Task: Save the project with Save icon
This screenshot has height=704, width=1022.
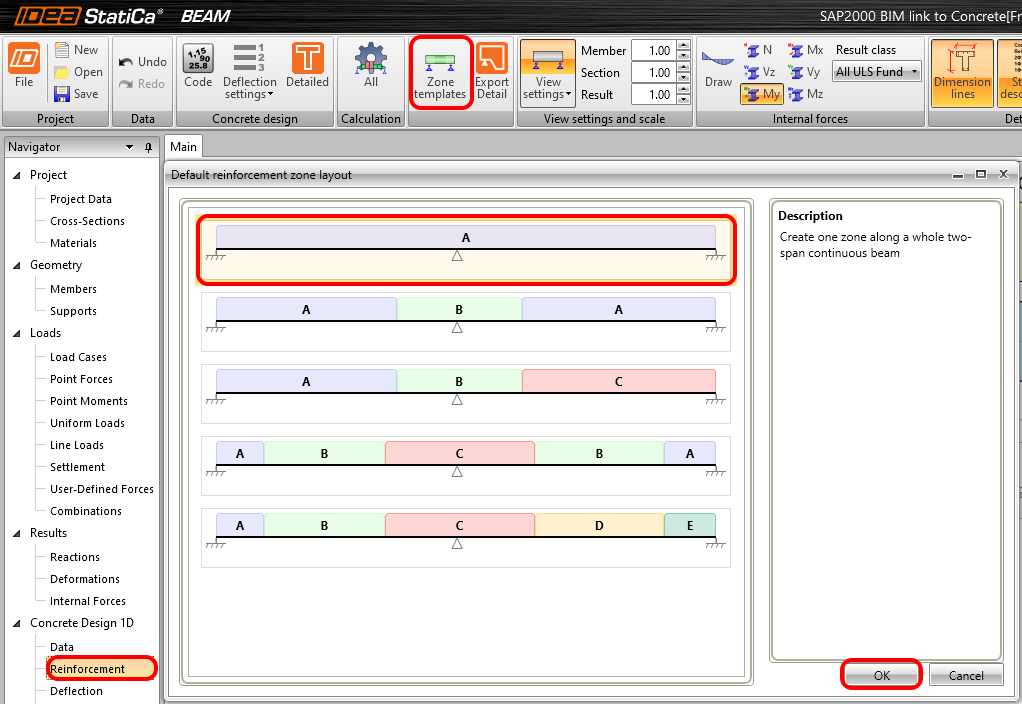Action: pos(77,94)
